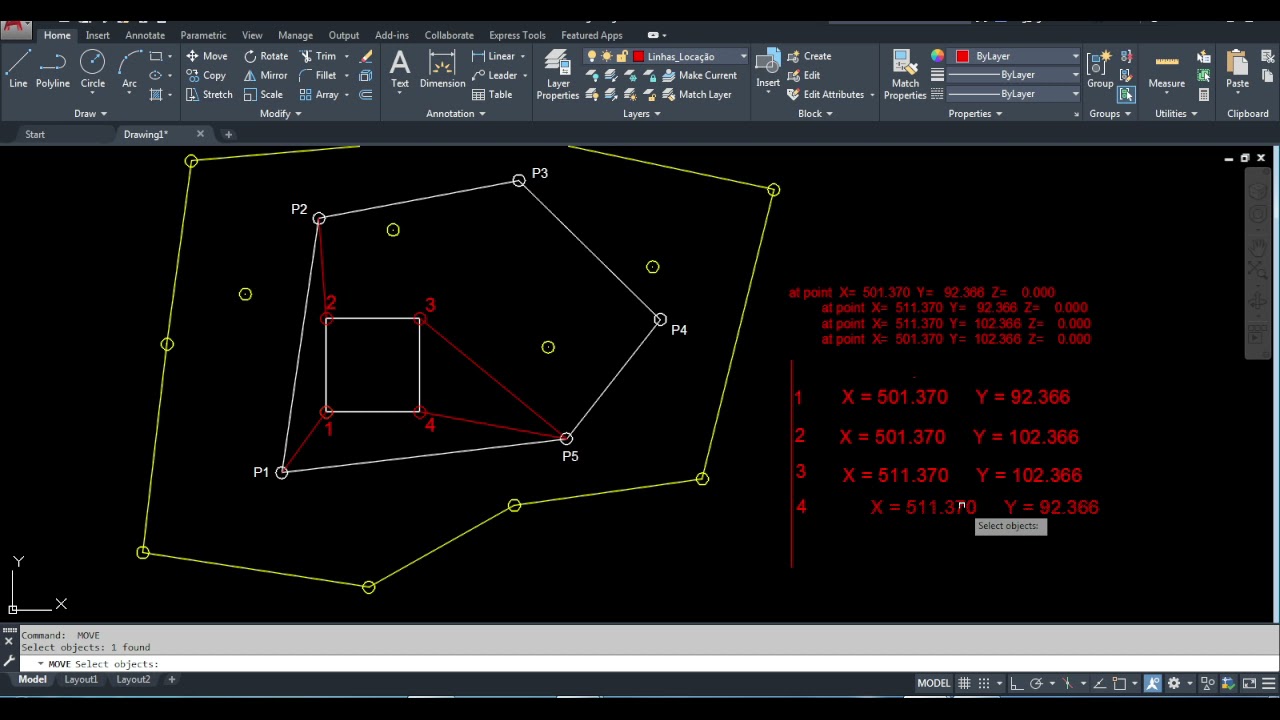The width and height of the screenshot is (1280, 720).
Task: Choose the Stretch tool
Action: [209, 94]
